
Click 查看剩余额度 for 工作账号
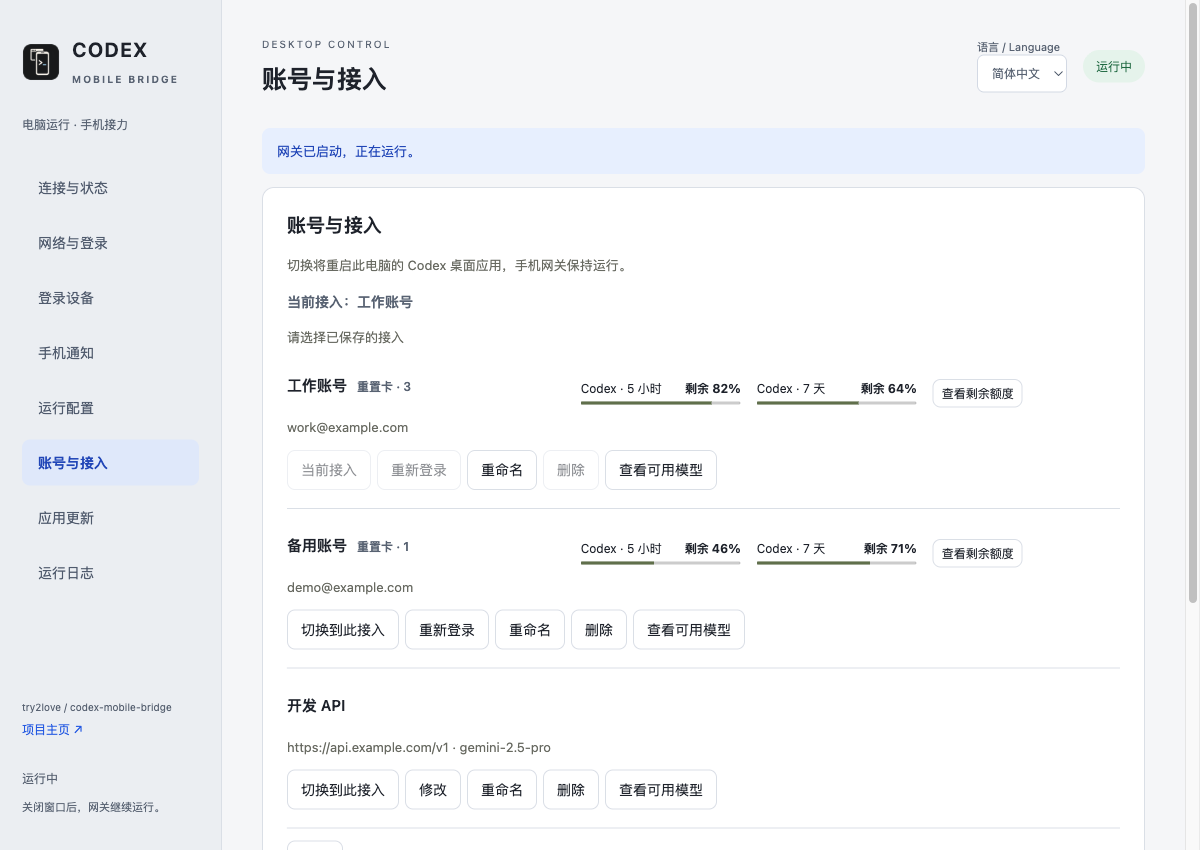click(978, 394)
